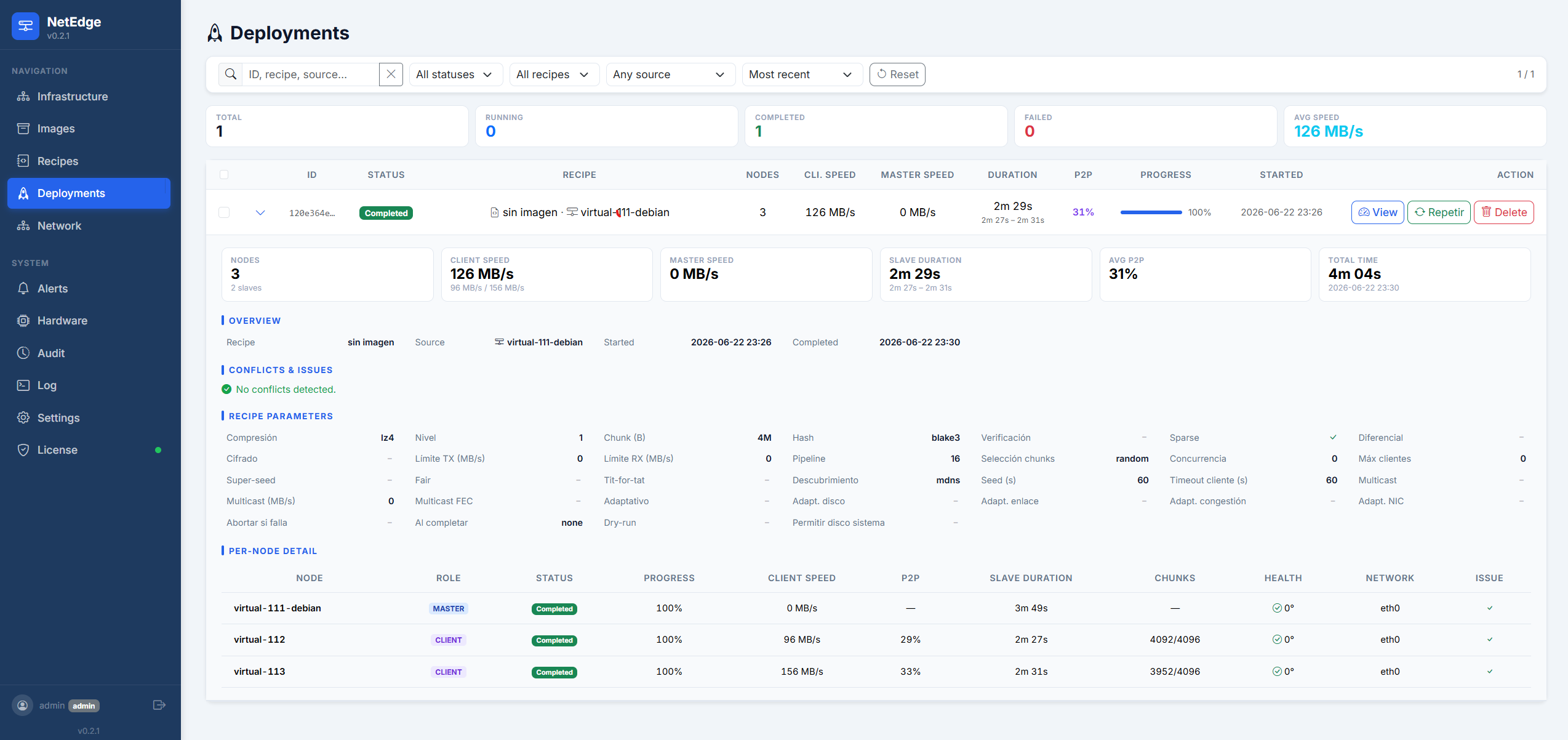
Task: Click the Hardware chip icon in the sidebar
Action: click(x=23, y=321)
